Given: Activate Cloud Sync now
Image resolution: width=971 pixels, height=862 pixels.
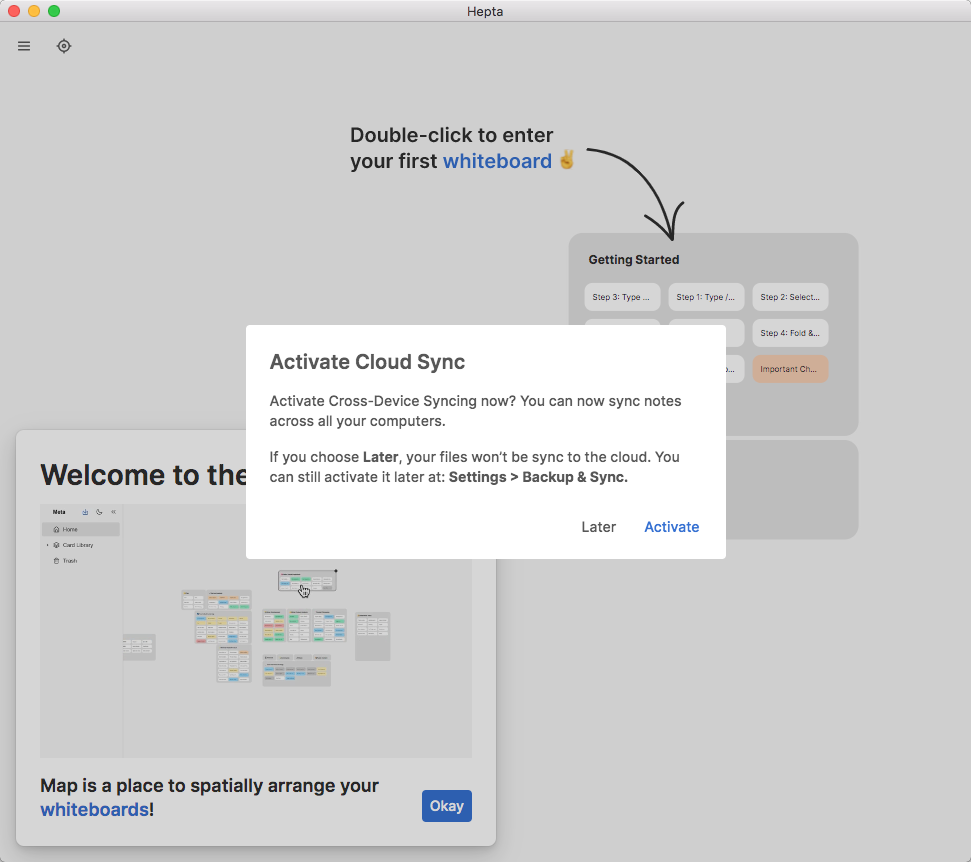Looking at the screenshot, I should [671, 527].
